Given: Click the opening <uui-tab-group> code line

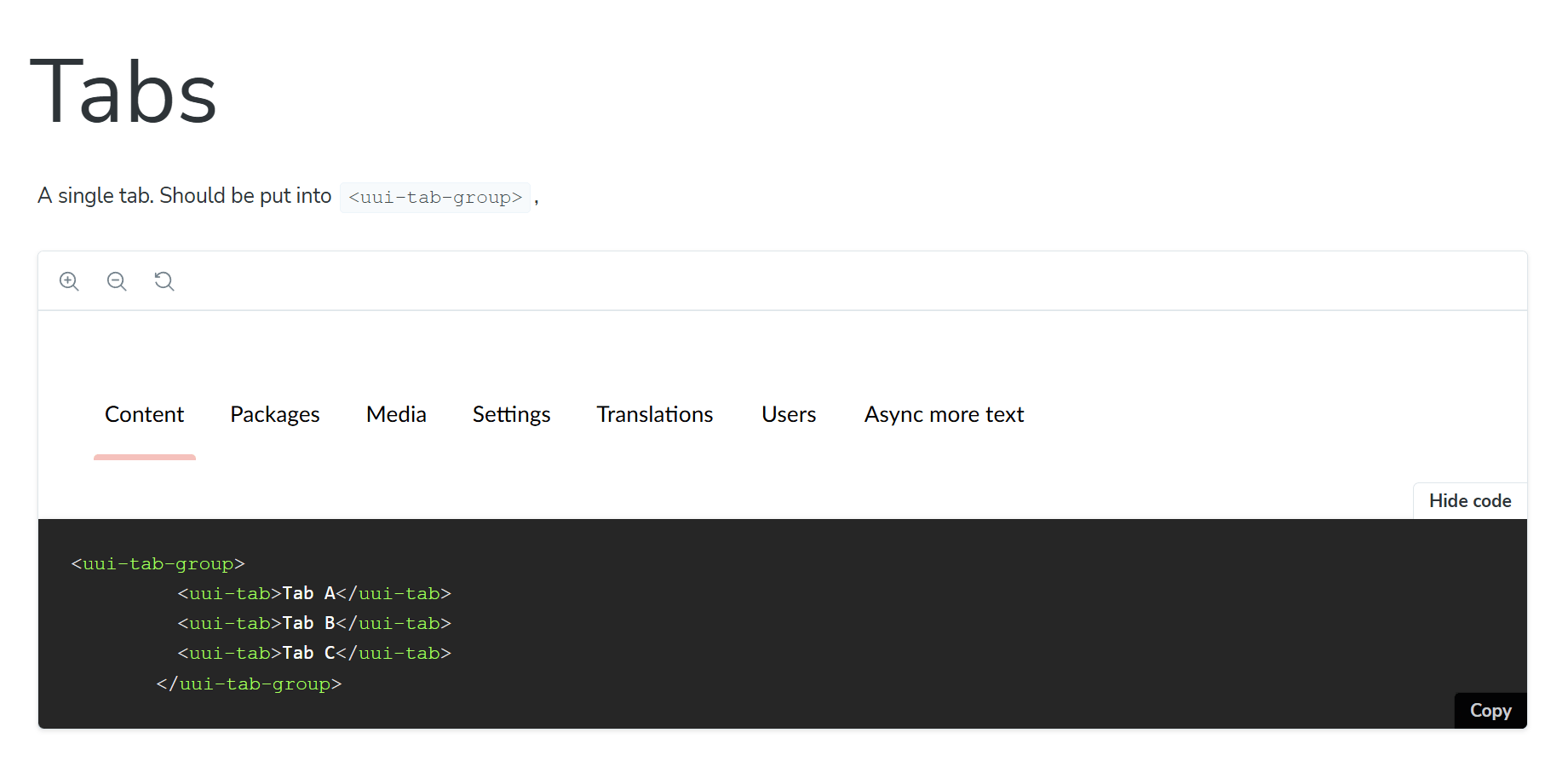Looking at the screenshot, I should (x=158, y=563).
